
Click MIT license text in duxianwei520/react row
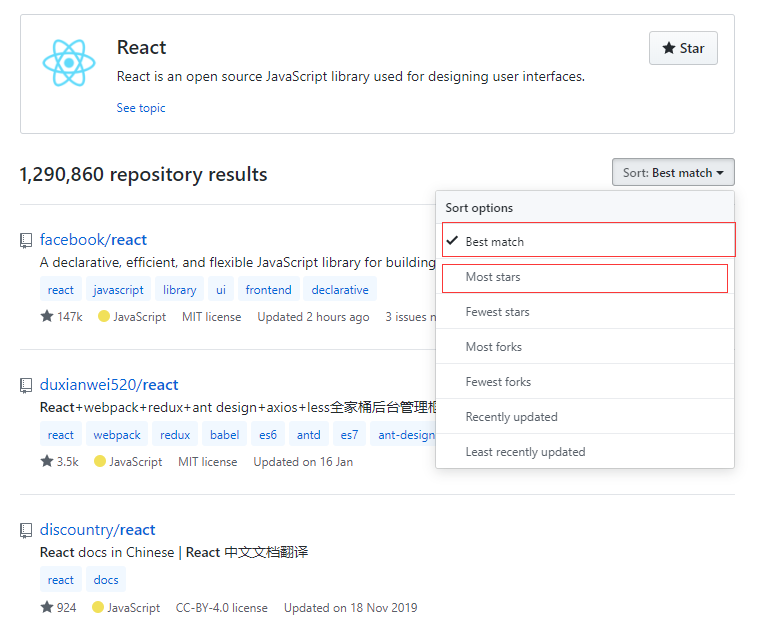(x=207, y=461)
